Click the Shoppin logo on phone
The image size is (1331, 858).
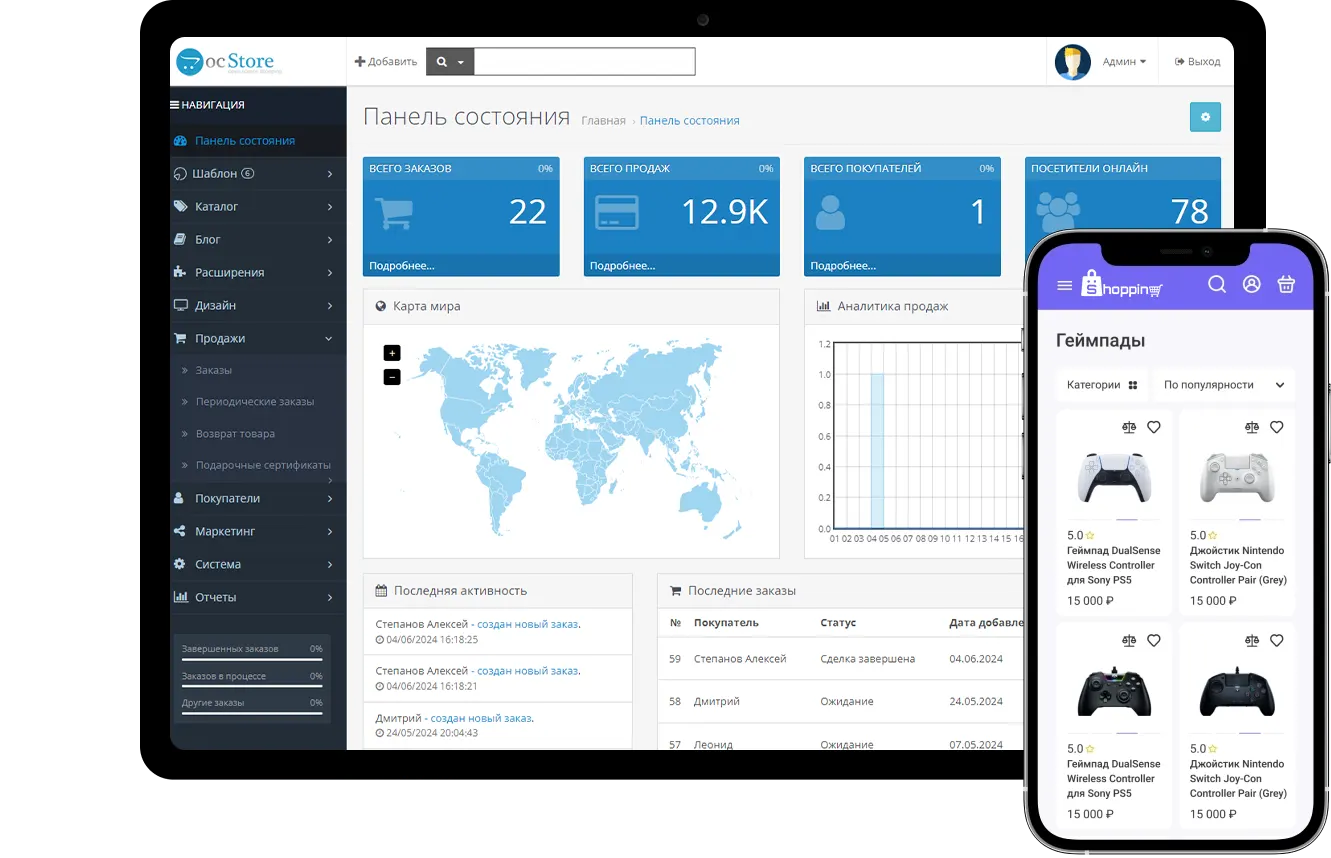point(1121,285)
